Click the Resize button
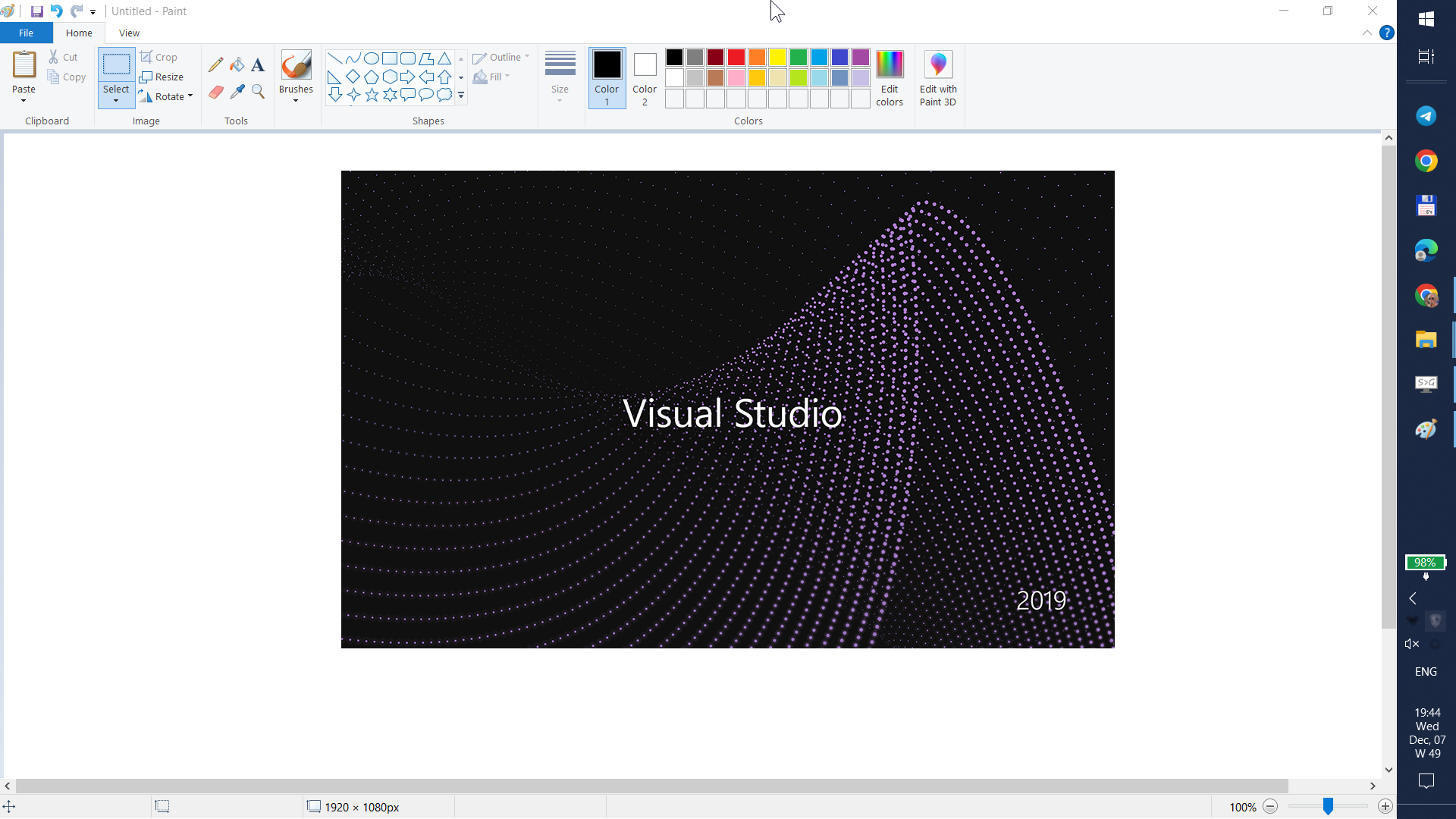The width and height of the screenshot is (1456, 819). click(x=162, y=77)
